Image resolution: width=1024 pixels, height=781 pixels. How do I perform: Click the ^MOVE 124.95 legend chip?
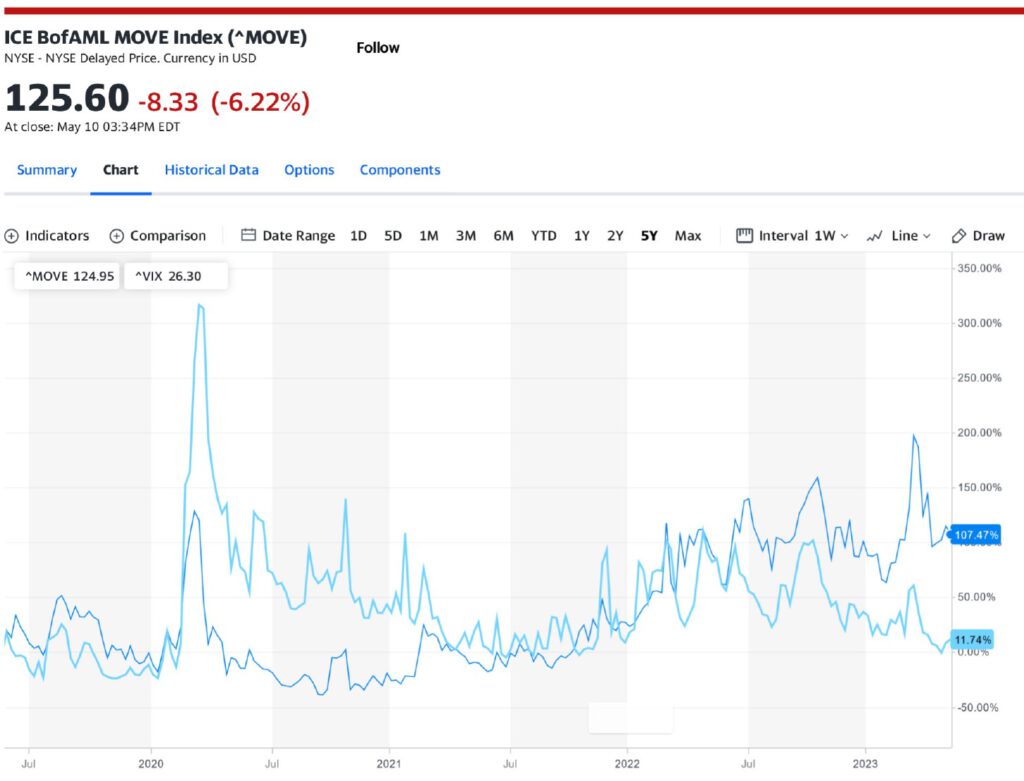point(67,276)
